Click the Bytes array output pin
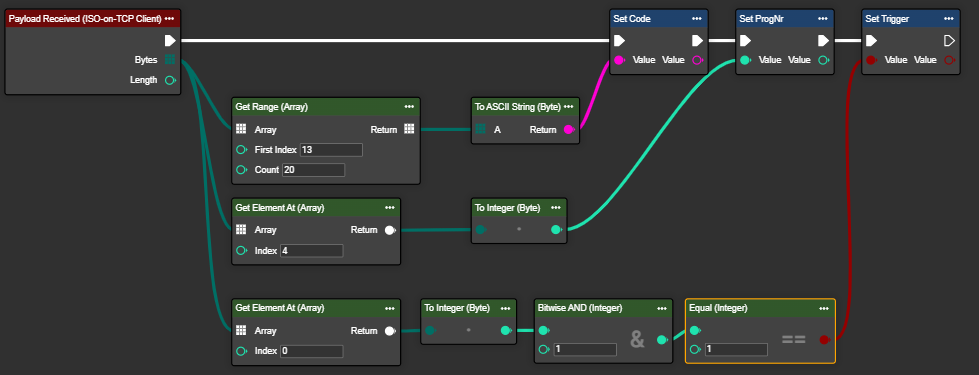 169,60
